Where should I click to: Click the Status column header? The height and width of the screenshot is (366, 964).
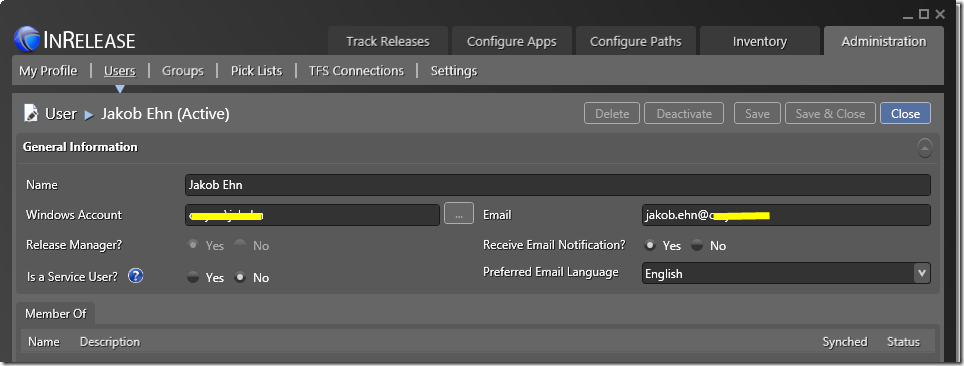click(x=903, y=342)
